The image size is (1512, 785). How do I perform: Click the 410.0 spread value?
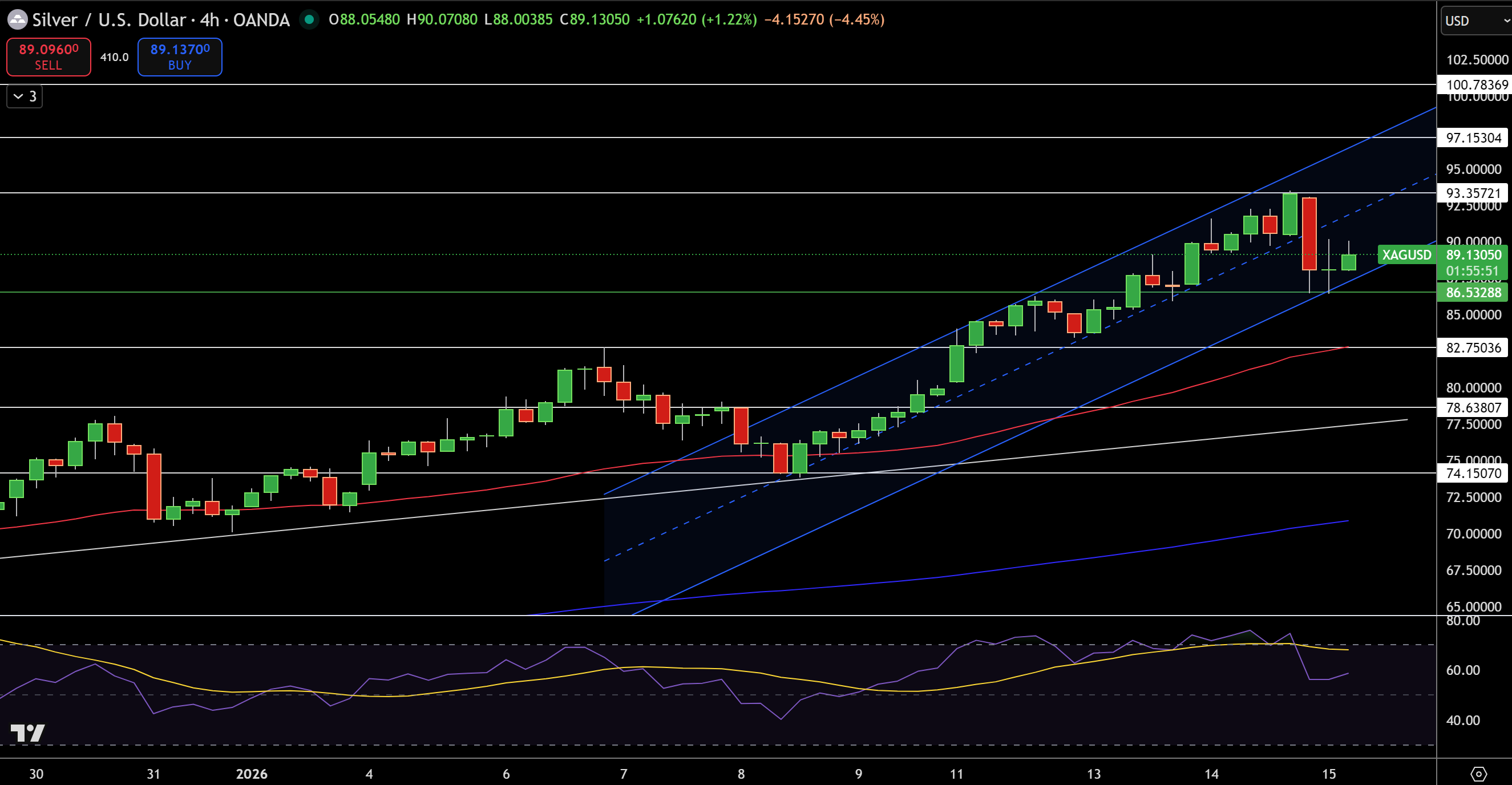click(x=115, y=57)
